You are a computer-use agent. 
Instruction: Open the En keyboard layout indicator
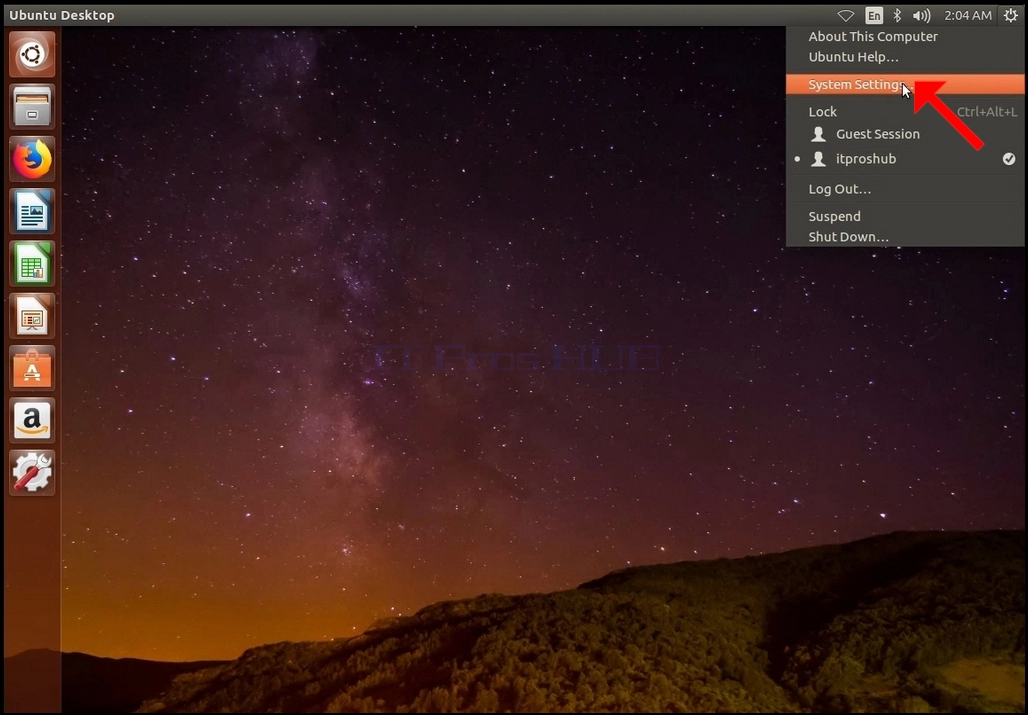874,15
